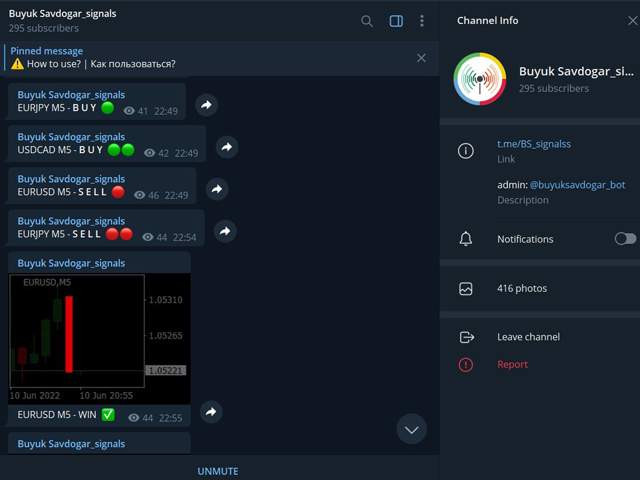Click the bell icon beside Notifications
Screen dimensions: 640x480
click(466, 239)
